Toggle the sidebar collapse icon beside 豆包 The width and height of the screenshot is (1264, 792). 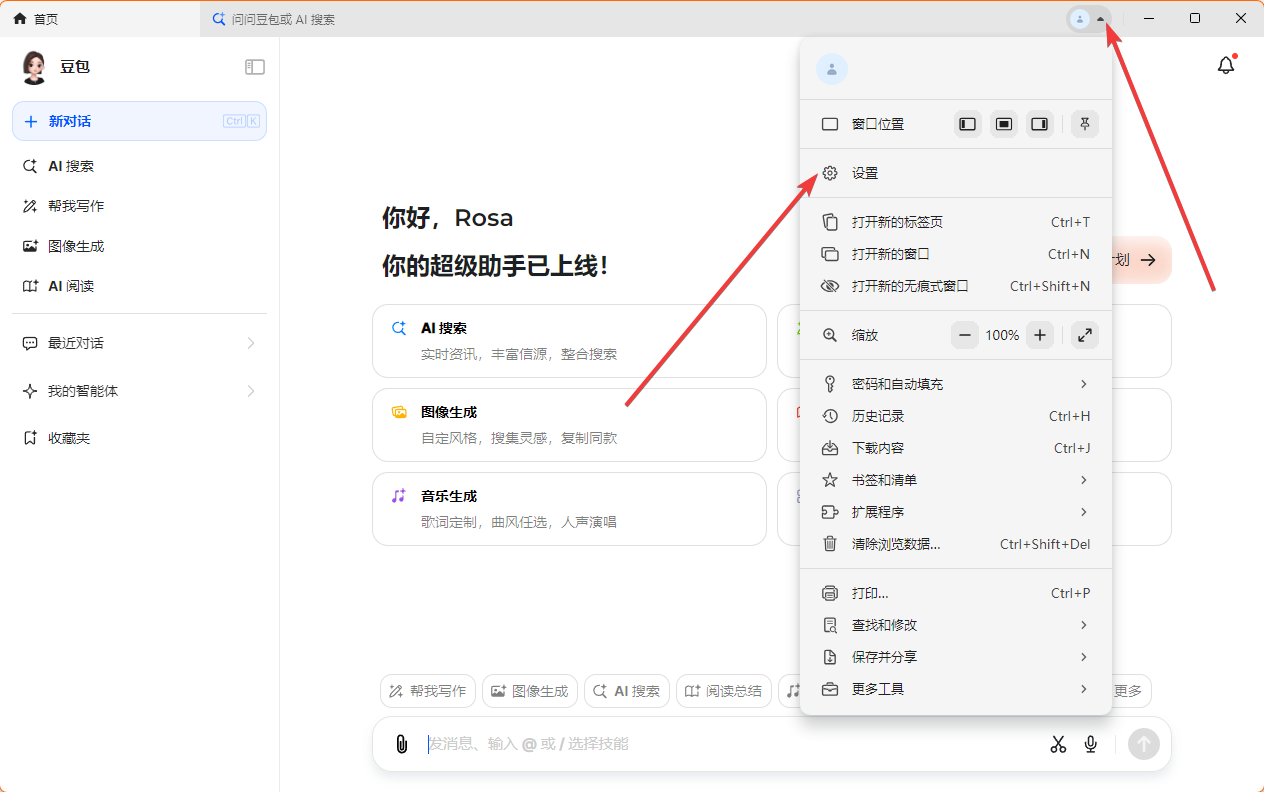(255, 67)
